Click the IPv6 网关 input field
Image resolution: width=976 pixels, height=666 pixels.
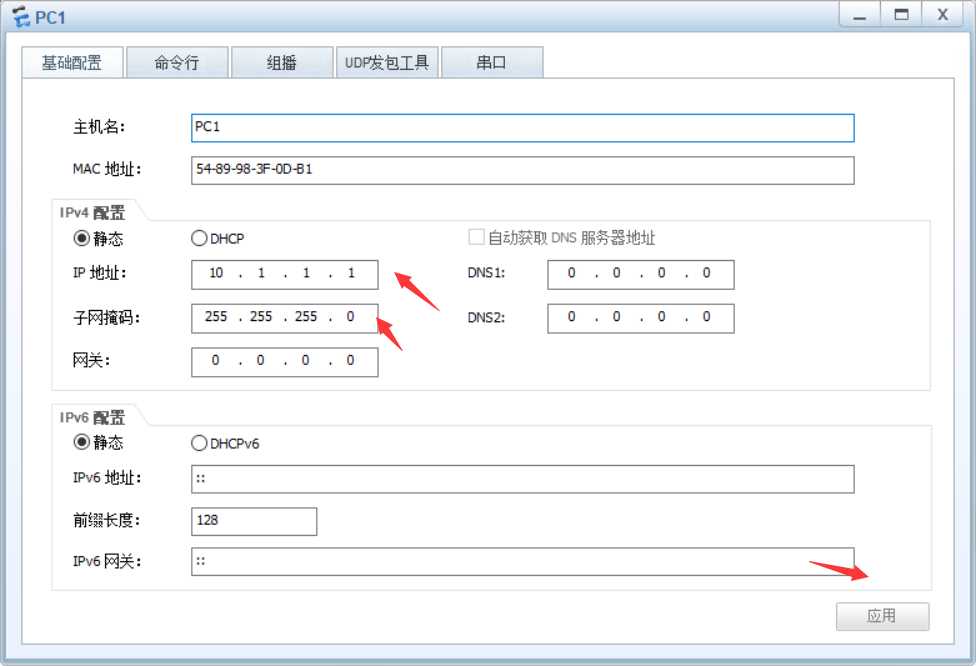pos(523,561)
